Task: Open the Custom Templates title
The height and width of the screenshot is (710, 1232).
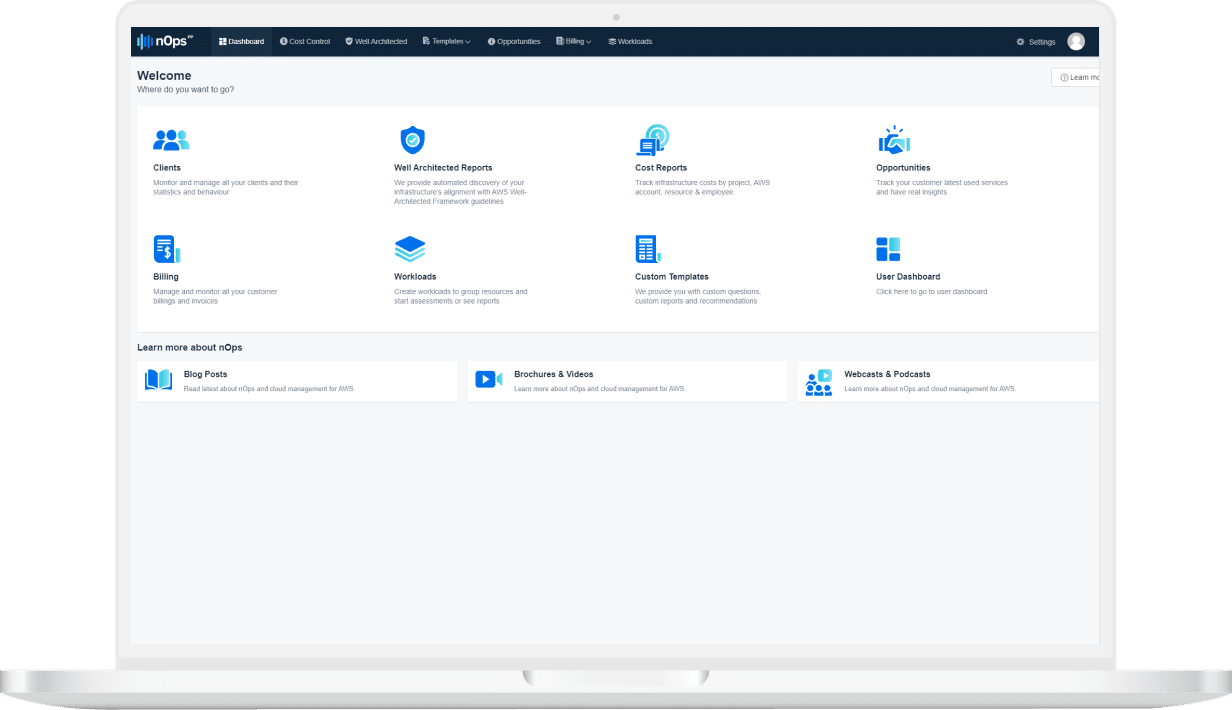Action: pyautogui.click(x=672, y=277)
